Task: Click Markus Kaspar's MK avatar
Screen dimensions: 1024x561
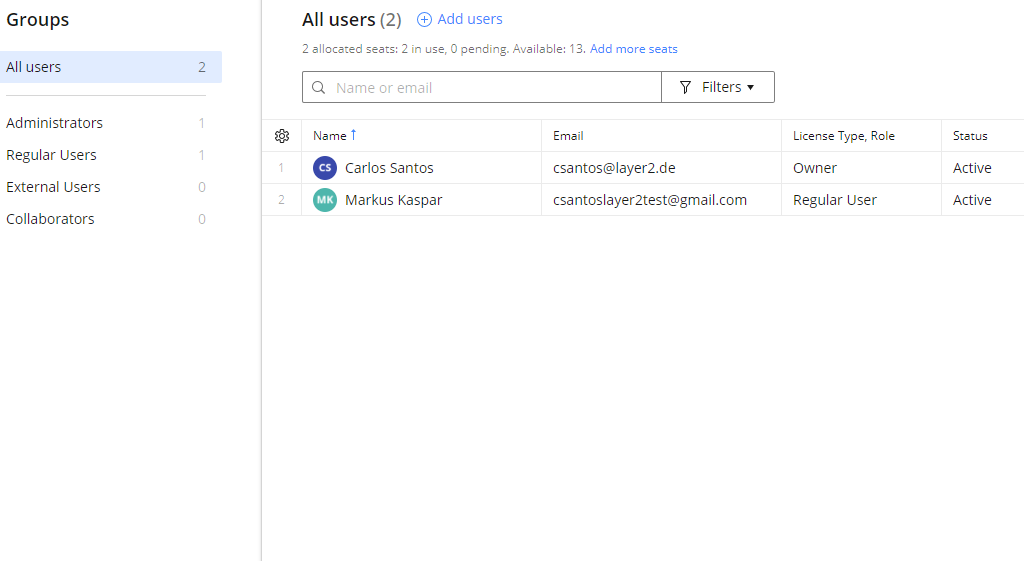Action: (x=325, y=200)
